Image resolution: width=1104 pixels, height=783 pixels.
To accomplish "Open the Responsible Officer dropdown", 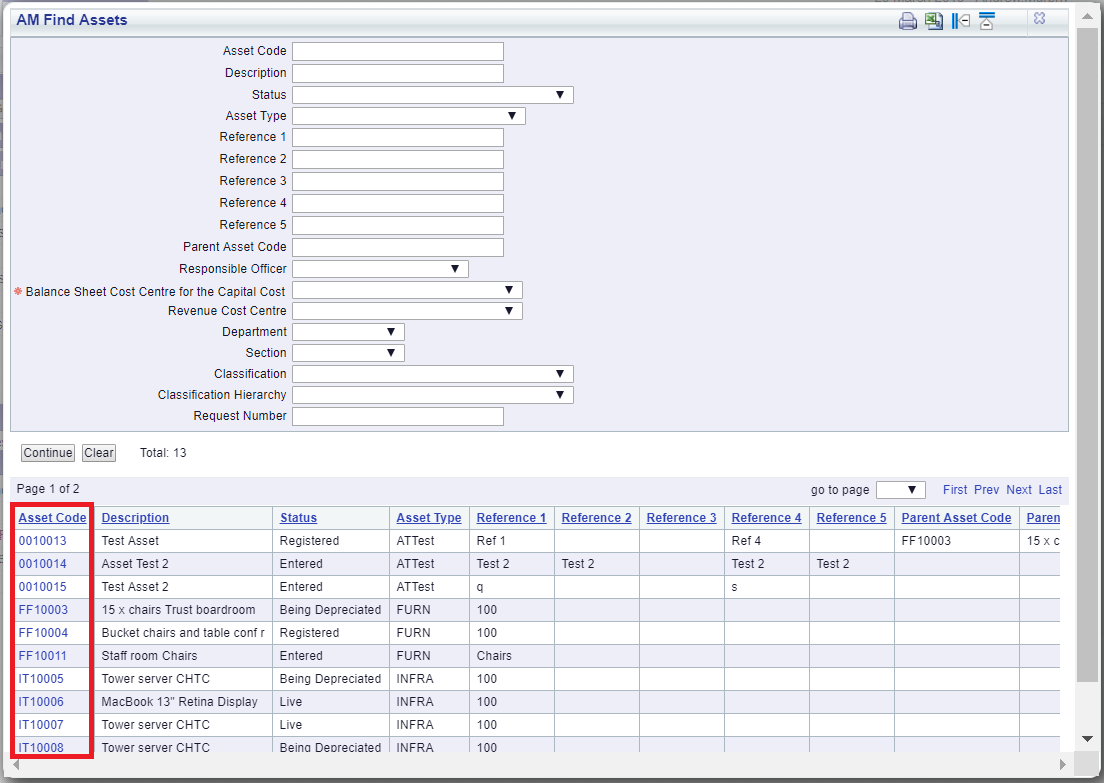I will tap(380, 269).
